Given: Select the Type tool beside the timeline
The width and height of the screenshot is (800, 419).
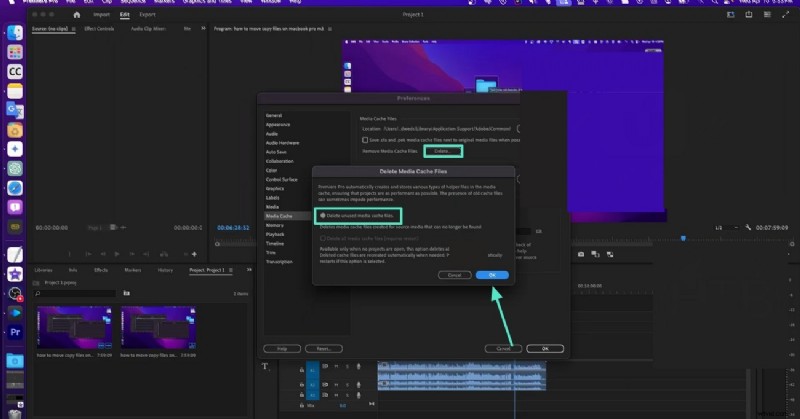Looking at the screenshot, I should click(x=265, y=366).
